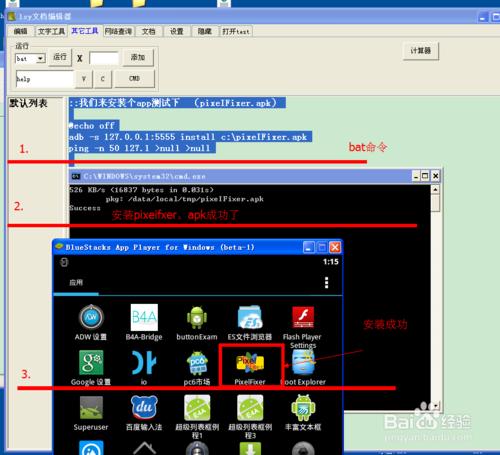Click the '526 KB/s' output line in cmd
Screen dimensions: 500x455
[x=141, y=190]
